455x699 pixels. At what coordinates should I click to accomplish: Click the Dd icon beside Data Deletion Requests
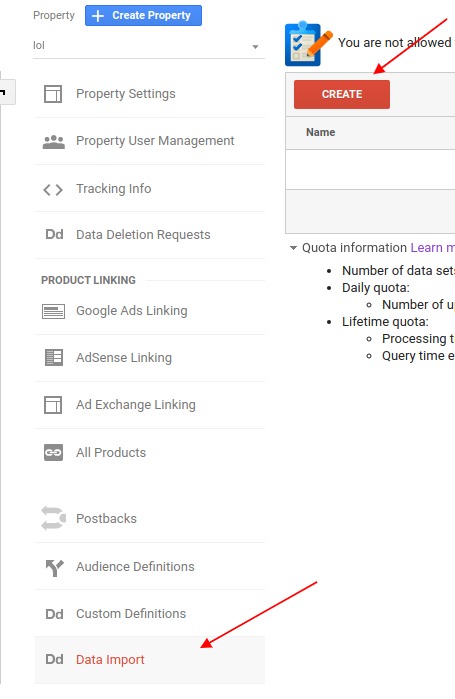(54, 234)
